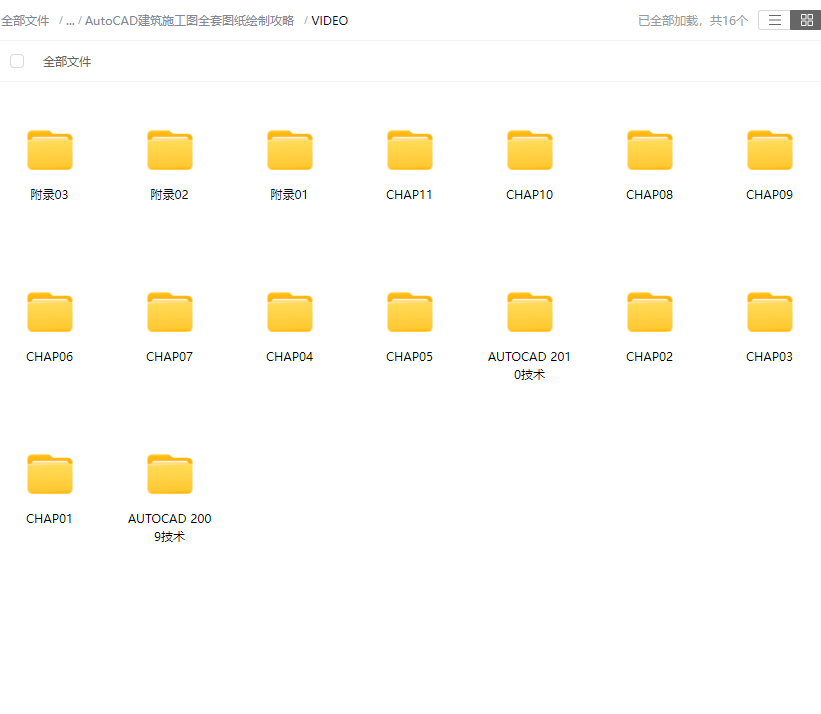Image resolution: width=821 pixels, height=714 pixels.
Task: Open the CHAP09 folder icon
Action: coord(769,150)
